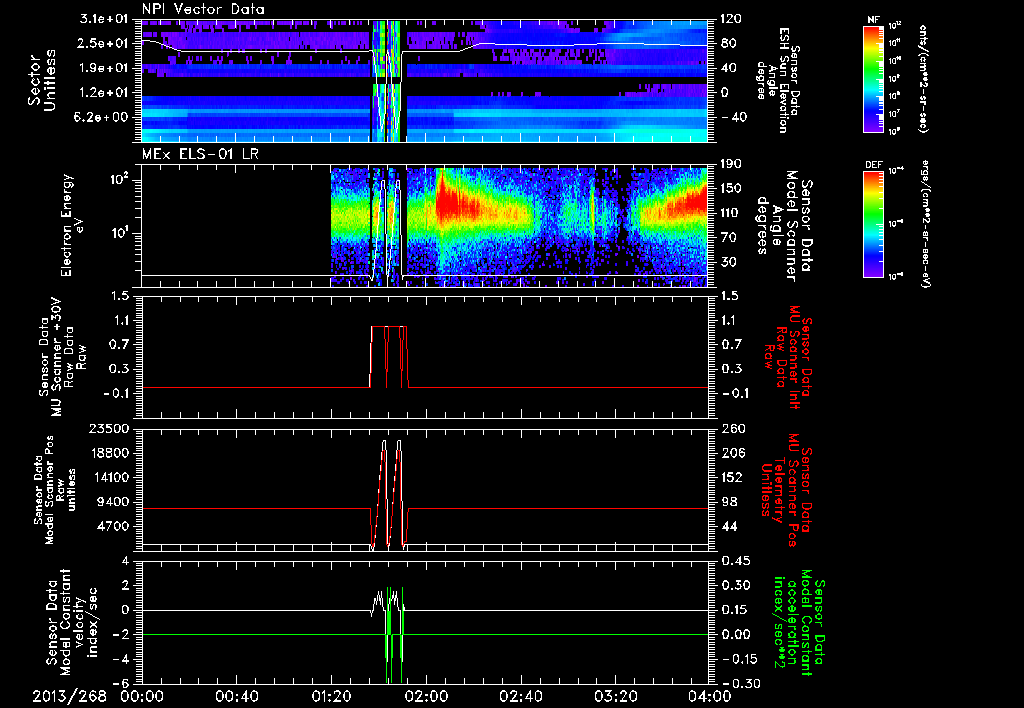Click the 01:20 time axis label
Image resolution: width=1024 pixels, height=708 pixels.
(x=331, y=696)
